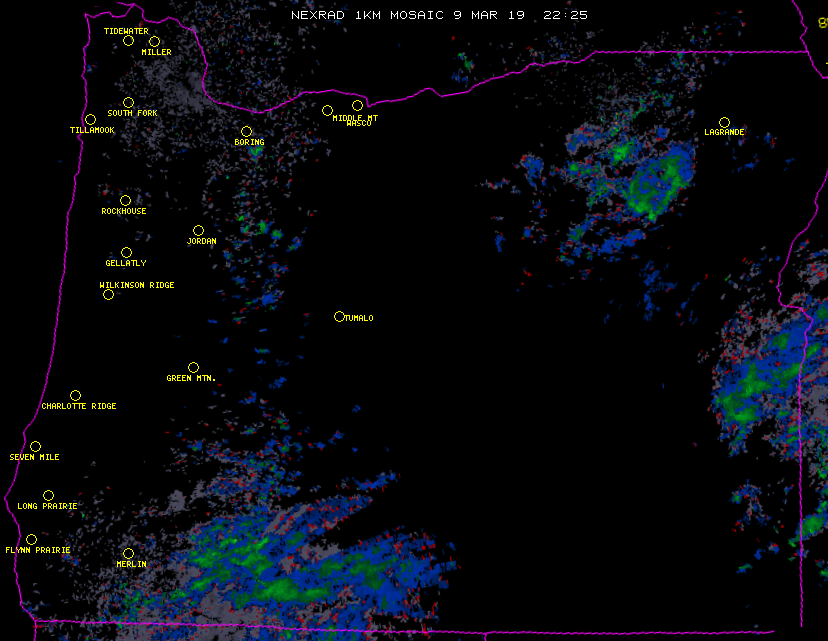Select the Green Mtn. station circle
Screen dimensions: 828x641
pos(193,368)
